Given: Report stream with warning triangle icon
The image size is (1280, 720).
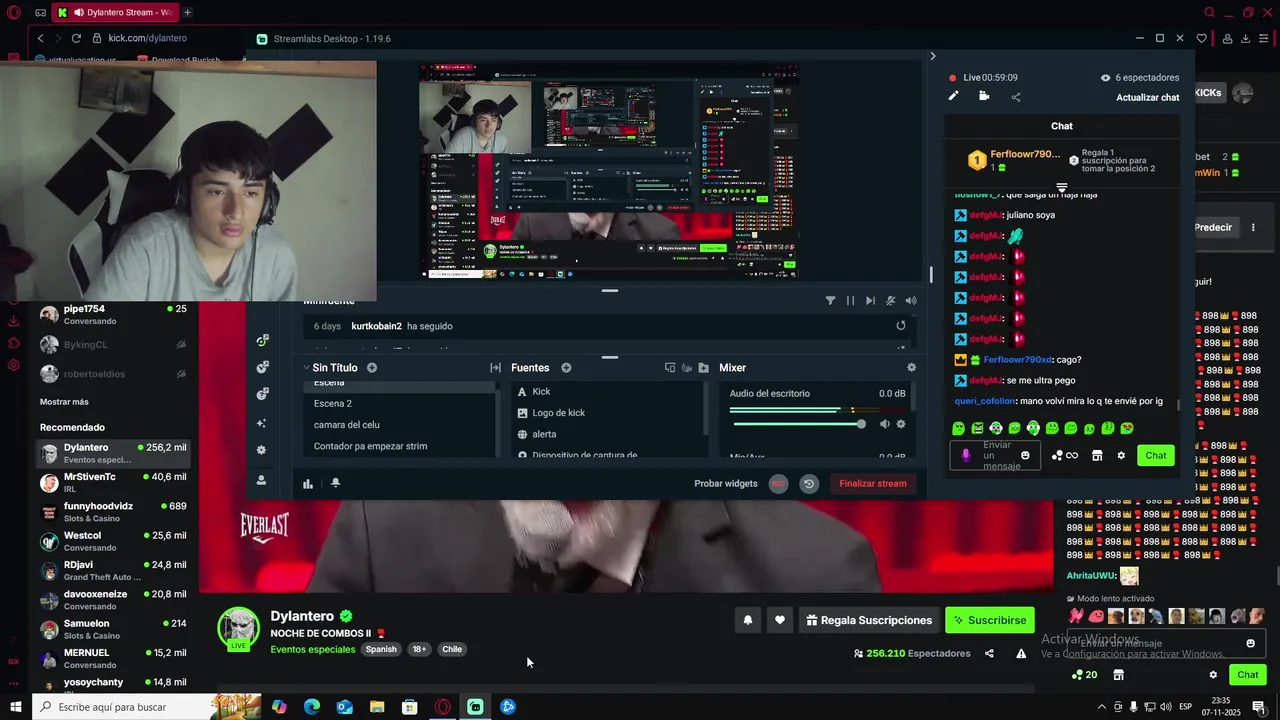Looking at the screenshot, I should point(1021,654).
